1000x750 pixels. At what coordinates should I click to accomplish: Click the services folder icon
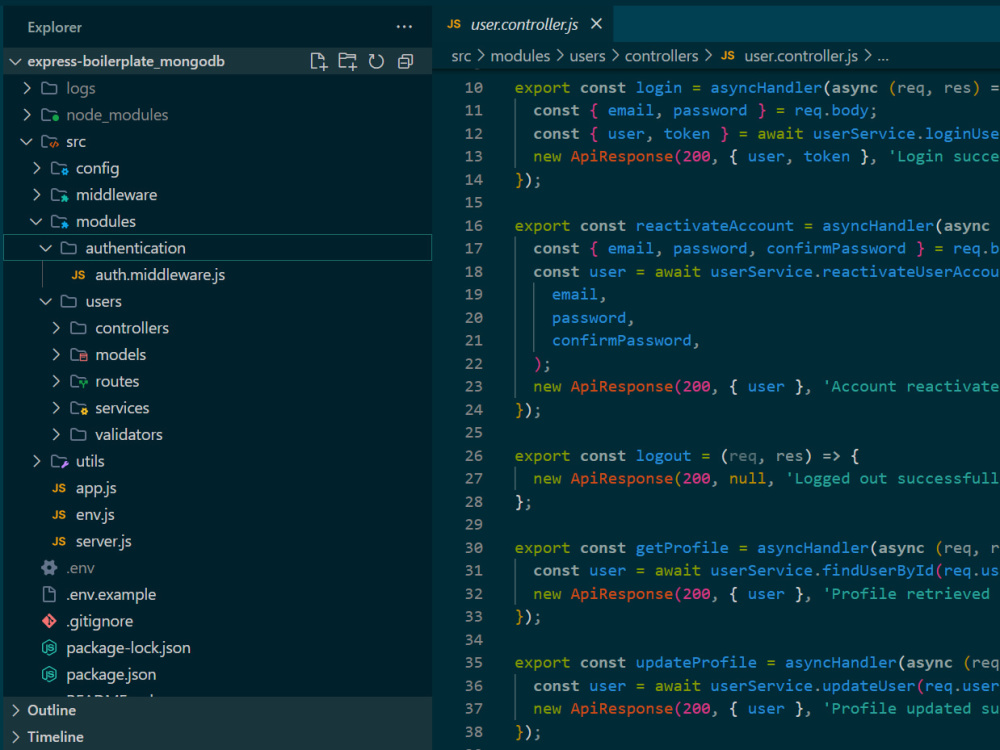[x=79, y=408]
